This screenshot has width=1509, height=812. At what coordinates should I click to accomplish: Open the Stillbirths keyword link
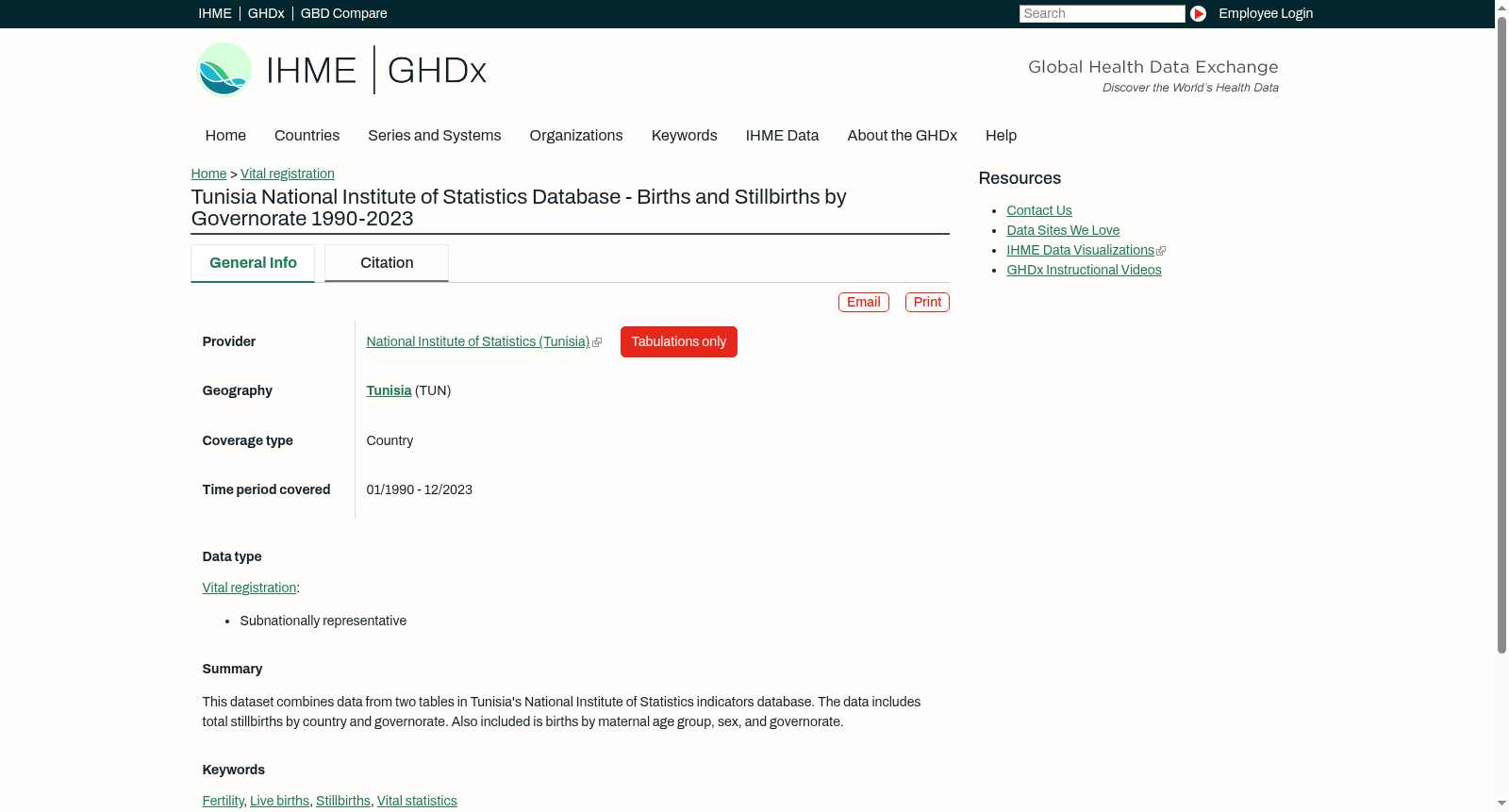click(x=343, y=801)
